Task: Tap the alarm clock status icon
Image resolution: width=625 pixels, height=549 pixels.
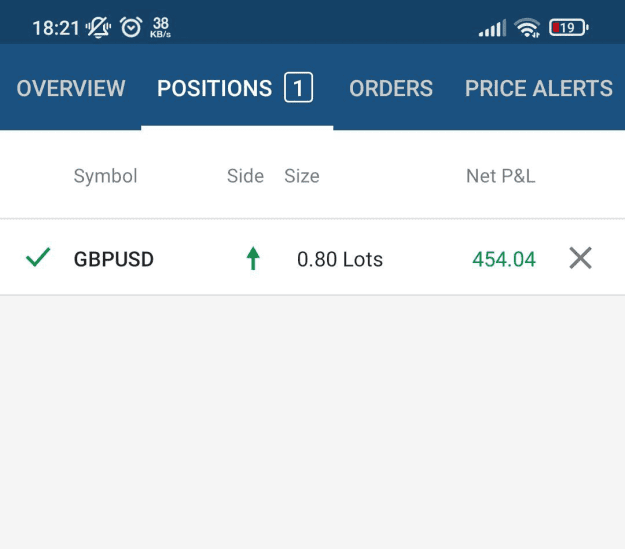Action: [x=131, y=28]
